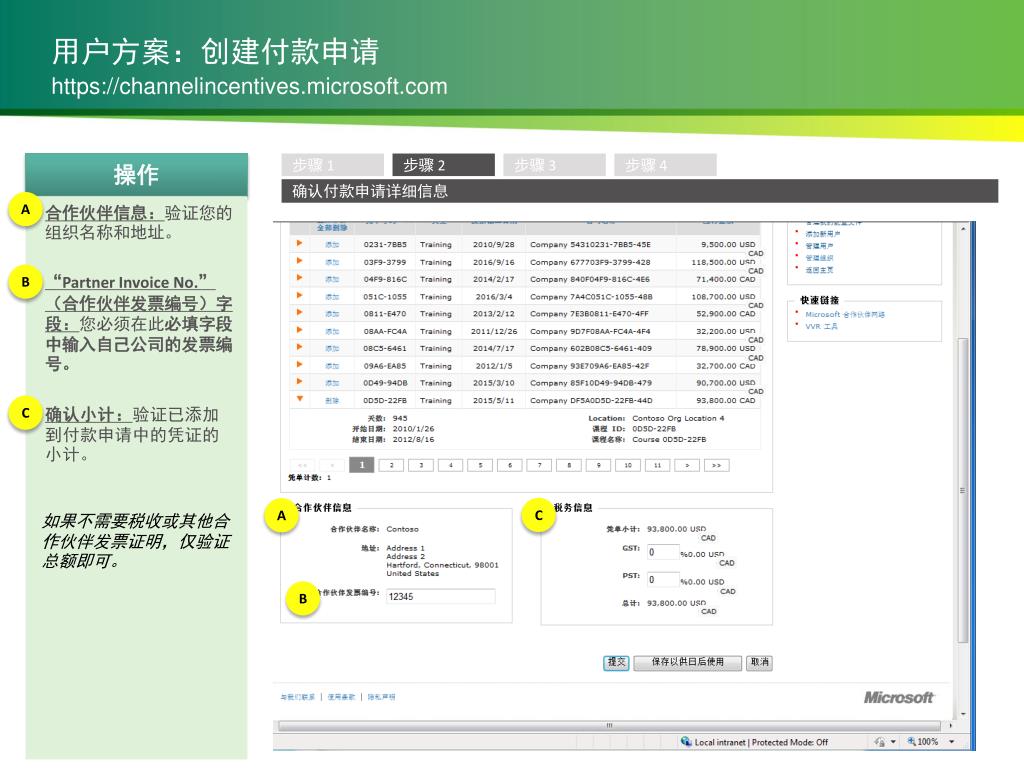Click 添加 link for voucher 051C-1055
The height and width of the screenshot is (768, 1024).
[x=332, y=297]
